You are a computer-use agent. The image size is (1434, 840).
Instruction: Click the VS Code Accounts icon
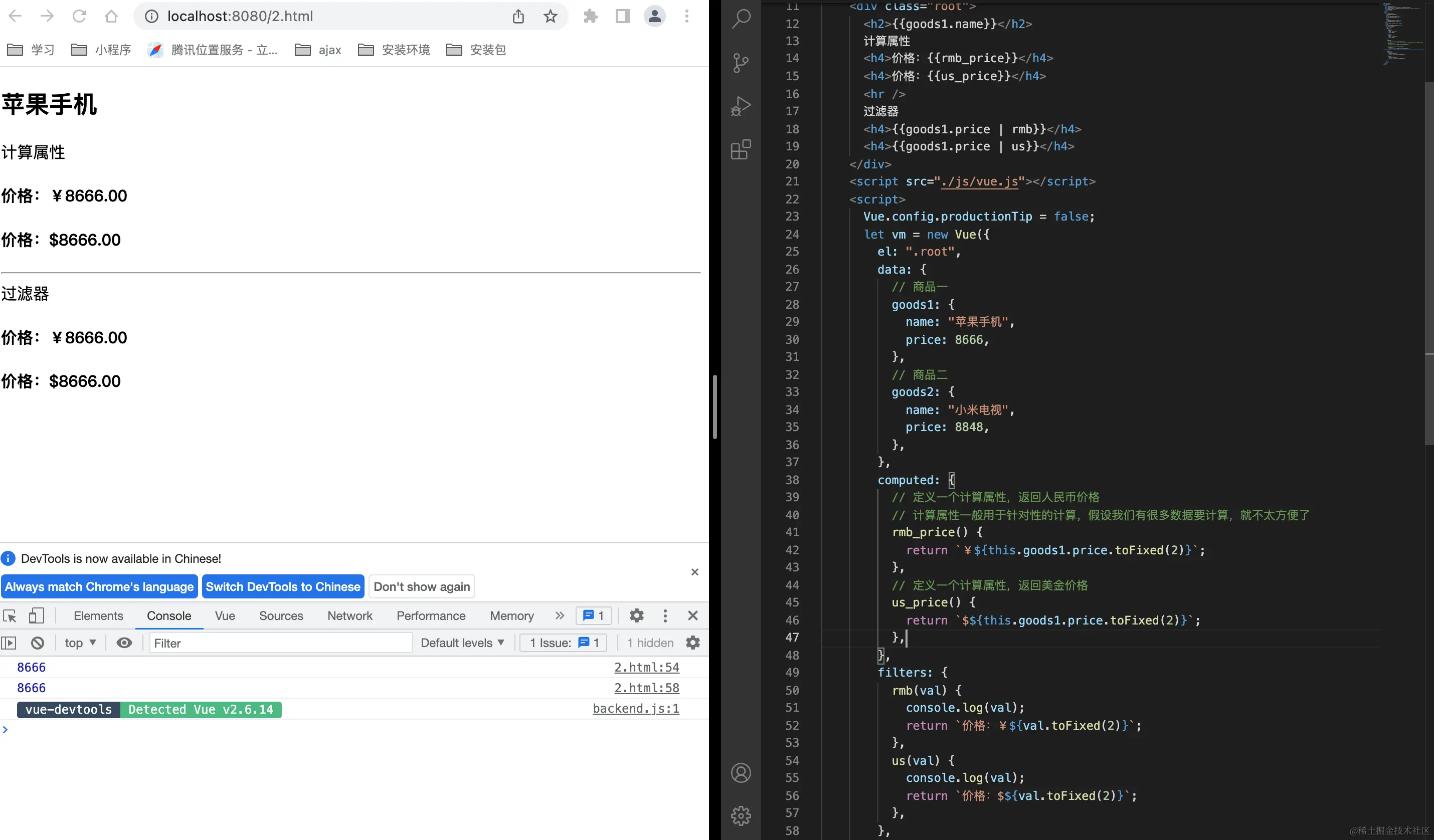741,773
